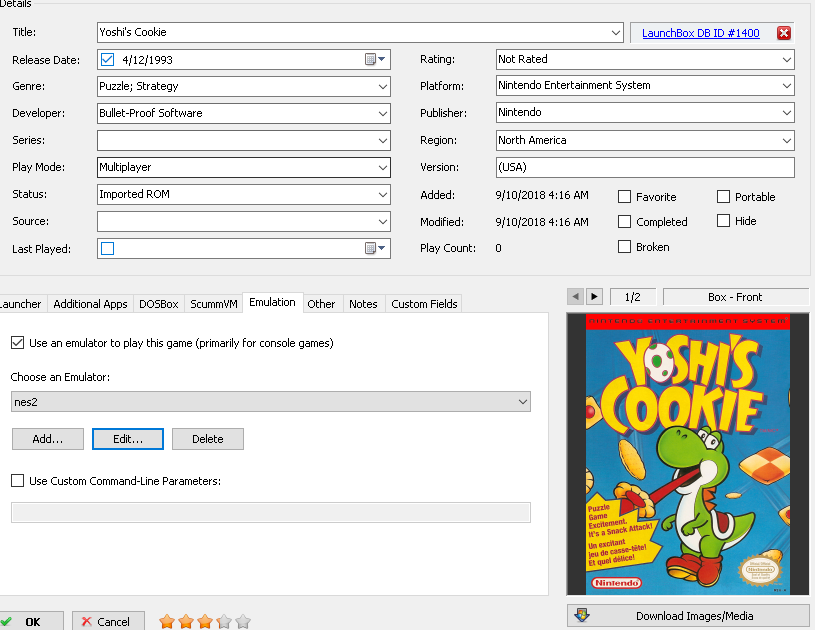This screenshot has width=815, height=630.
Task: Switch to the Other tab
Action: tap(321, 304)
